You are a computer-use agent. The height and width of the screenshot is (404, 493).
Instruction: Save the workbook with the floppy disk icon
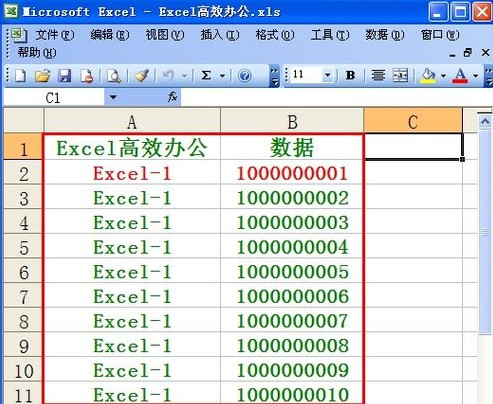point(64,76)
